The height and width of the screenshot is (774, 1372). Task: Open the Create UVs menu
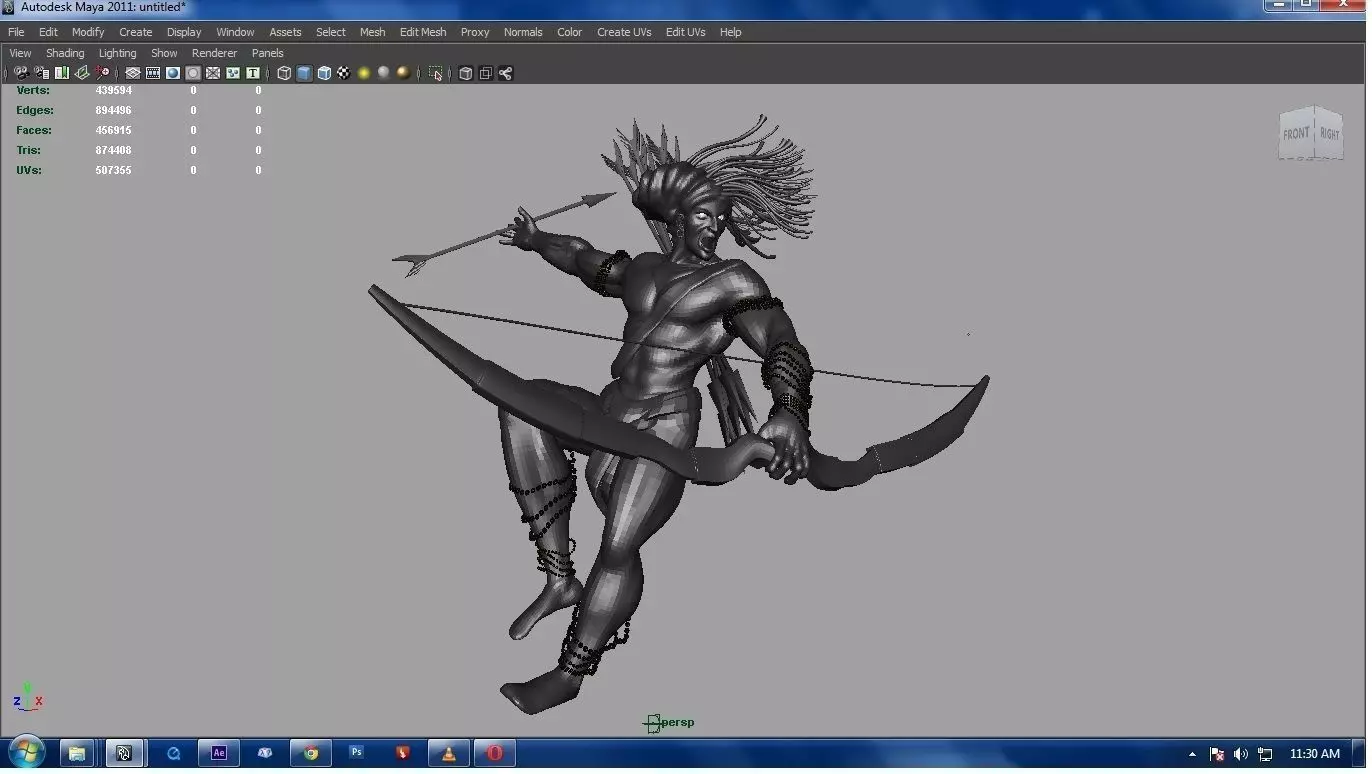(x=624, y=32)
